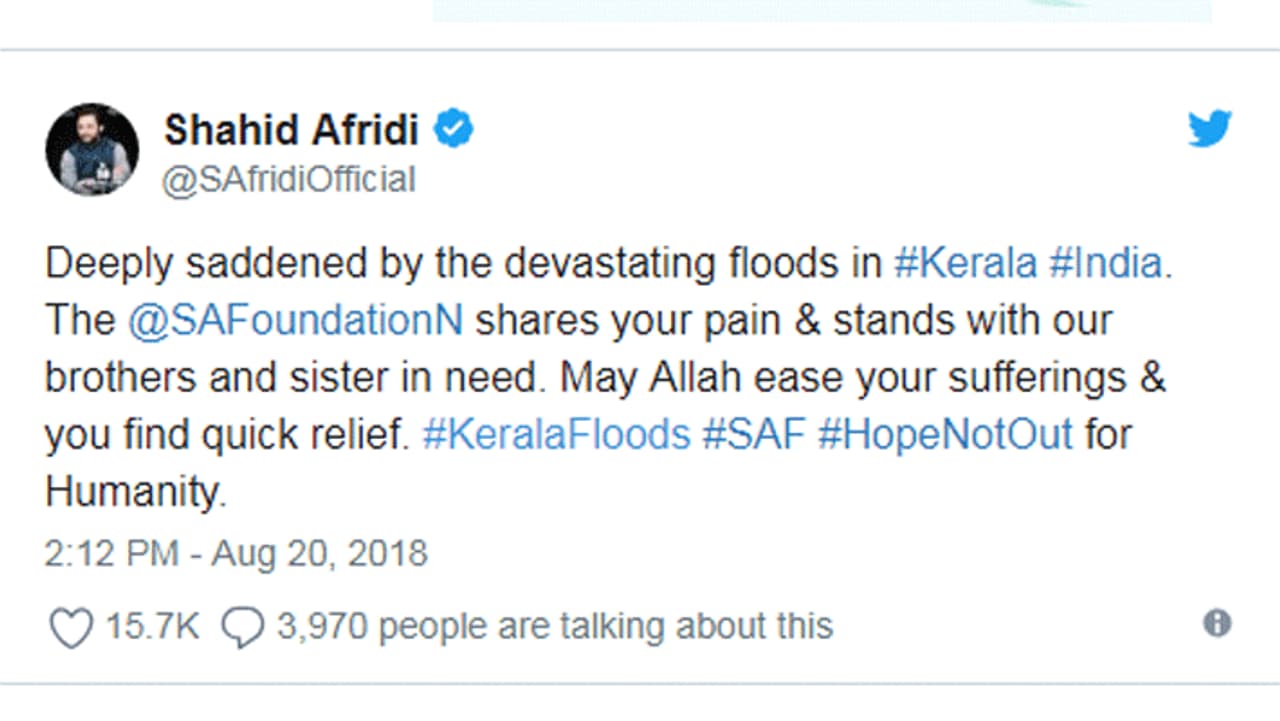Select the #HopeNotOut hashtag
The width and height of the screenshot is (1280, 721).
pos(945,435)
